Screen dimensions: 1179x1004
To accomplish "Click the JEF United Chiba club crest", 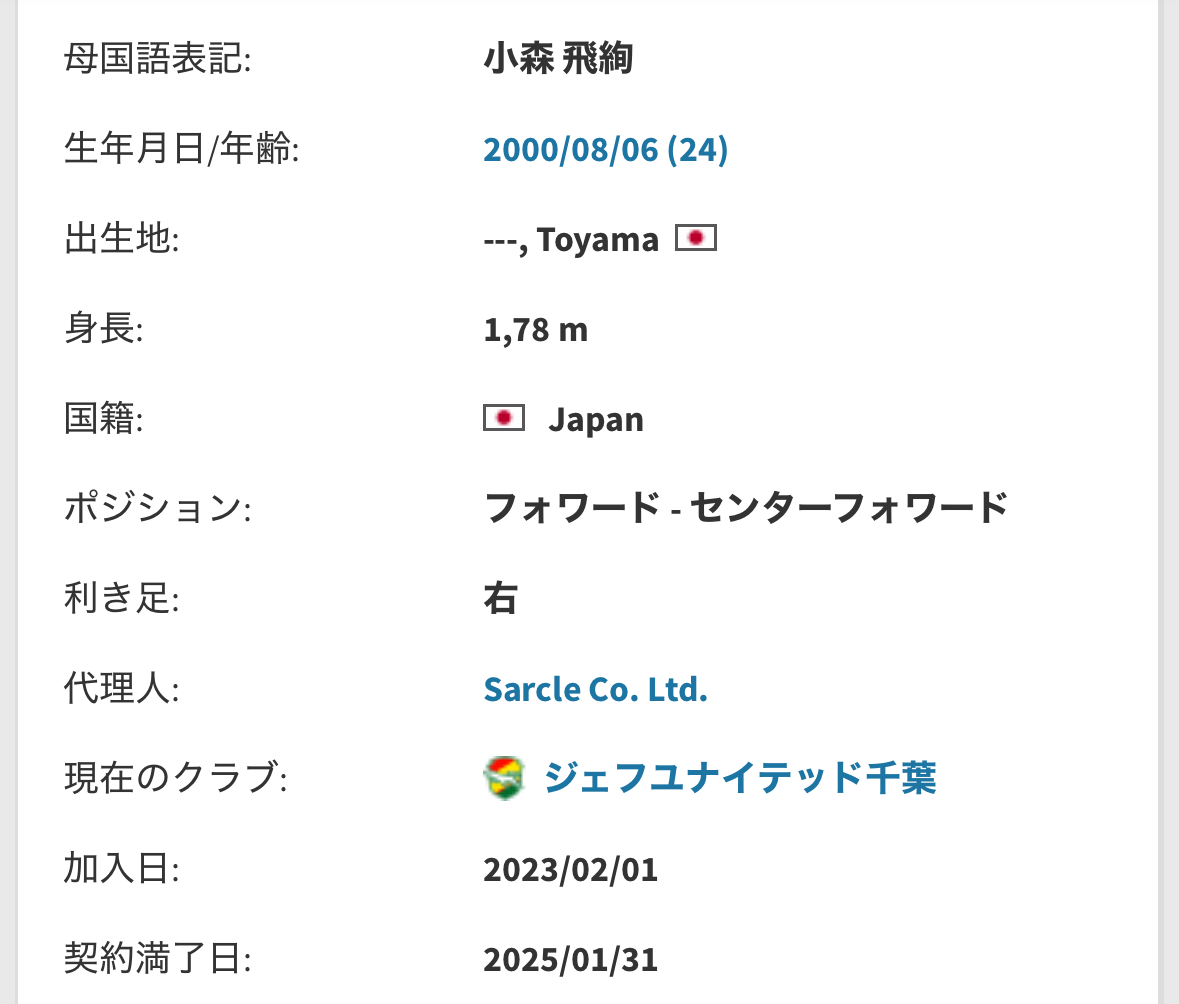I will coord(504,778).
